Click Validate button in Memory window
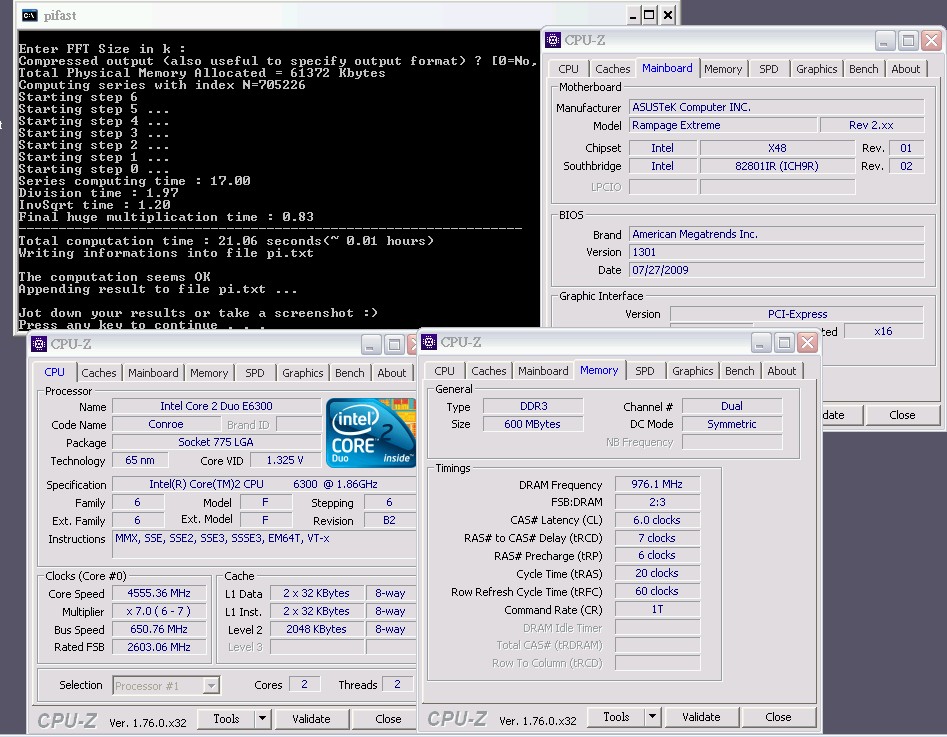Image resolution: width=947 pixels, height=737 pixels. pos(701,716)
